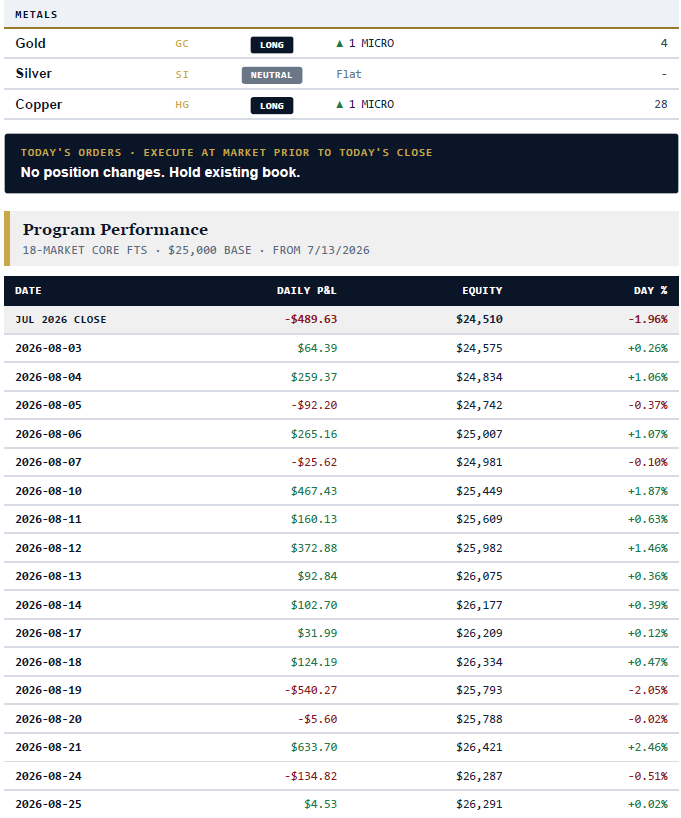Screen dimensions: 681x818
Task: Click the +1.07% day percent value
Action: [x=648, y=434]
